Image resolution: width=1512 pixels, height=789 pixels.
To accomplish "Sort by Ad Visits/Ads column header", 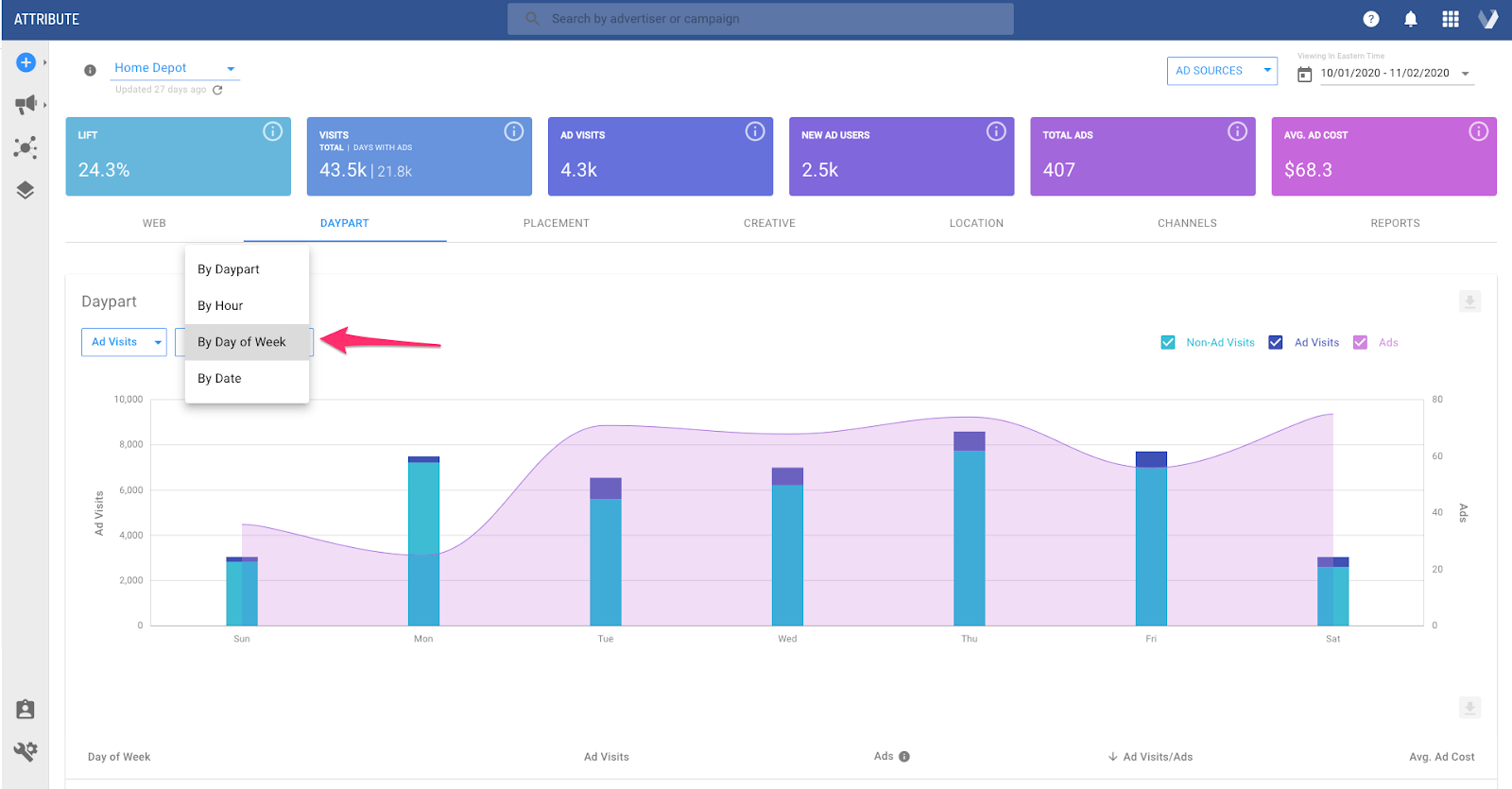I will pos(1157,757).
